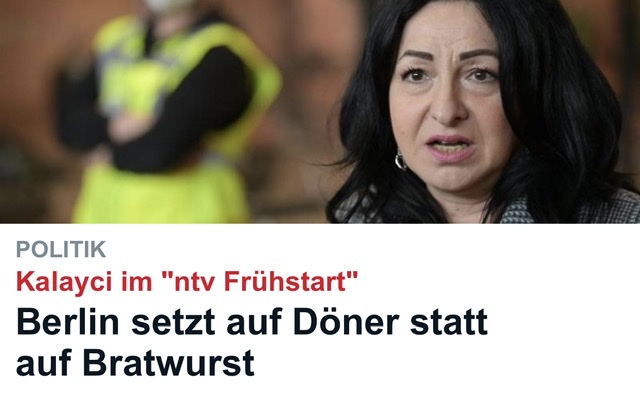Click the red "Kalayci im ntv Frühstart" kicker

coord(187,281)
